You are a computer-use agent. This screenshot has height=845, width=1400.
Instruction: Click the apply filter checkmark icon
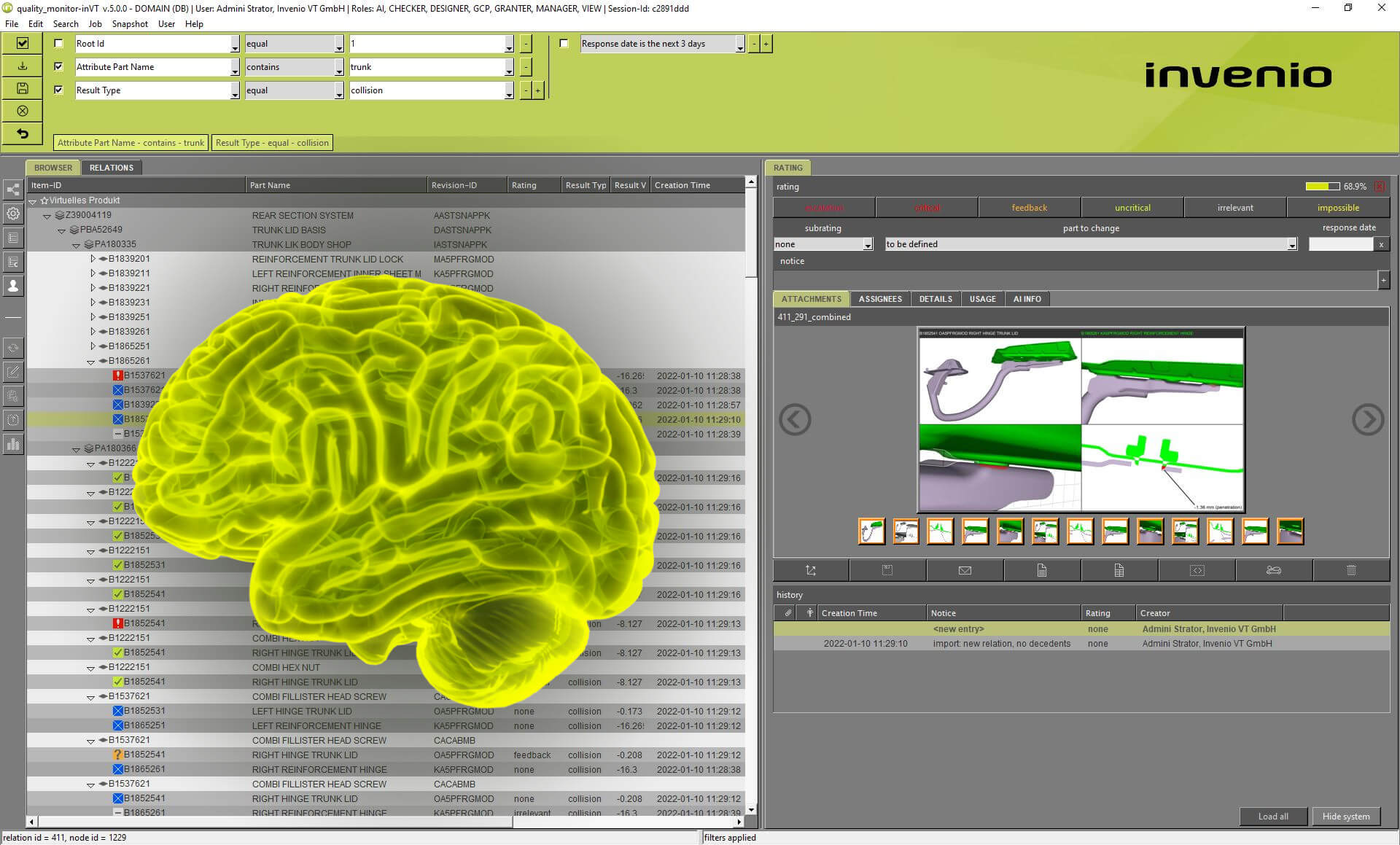click(x=23, y=44)
